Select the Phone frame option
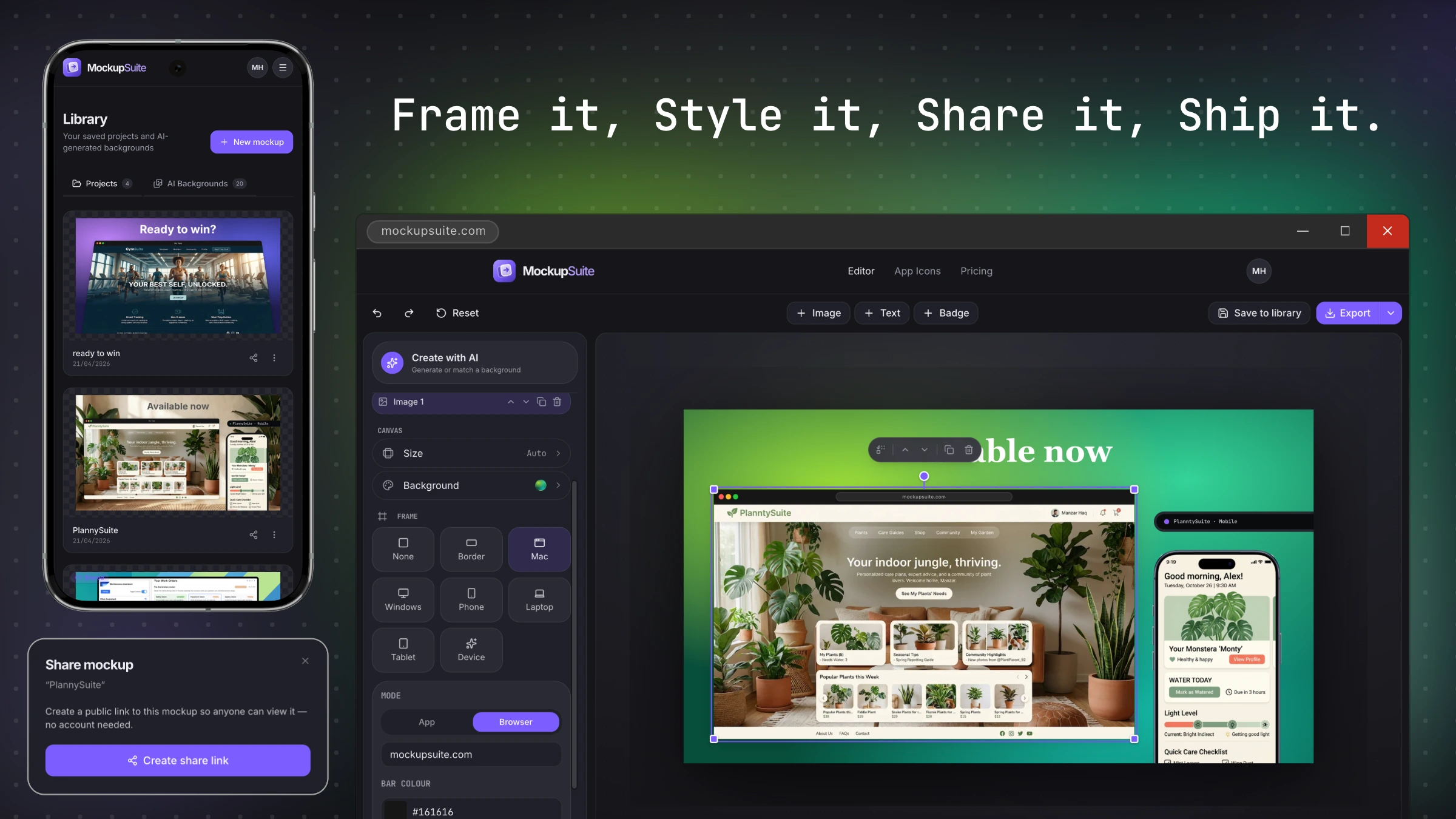The width and height of the screenshot is (1456, 819). coord(471,599)
